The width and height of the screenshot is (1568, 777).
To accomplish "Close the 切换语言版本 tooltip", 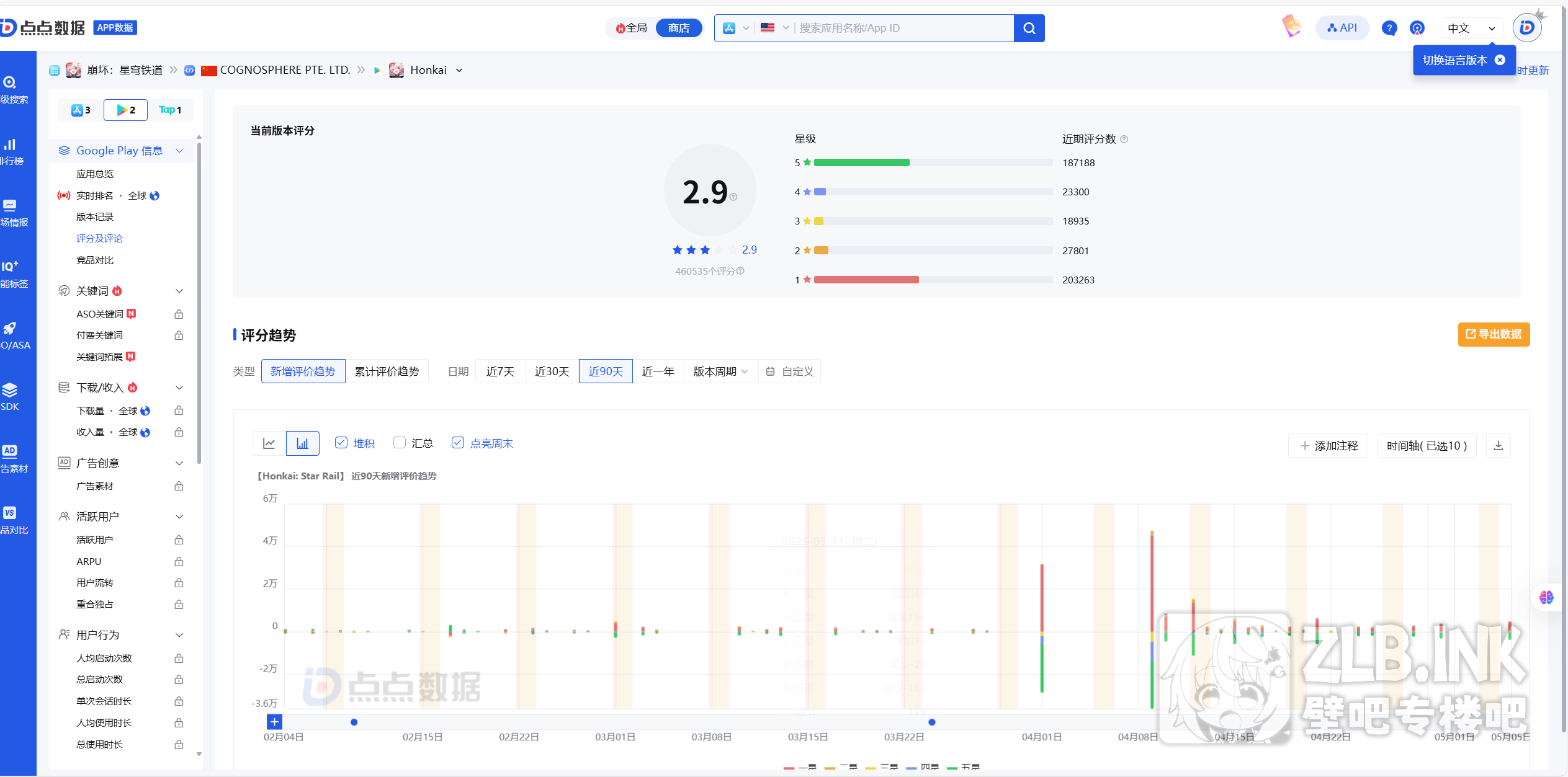I will coord(1500,60).
